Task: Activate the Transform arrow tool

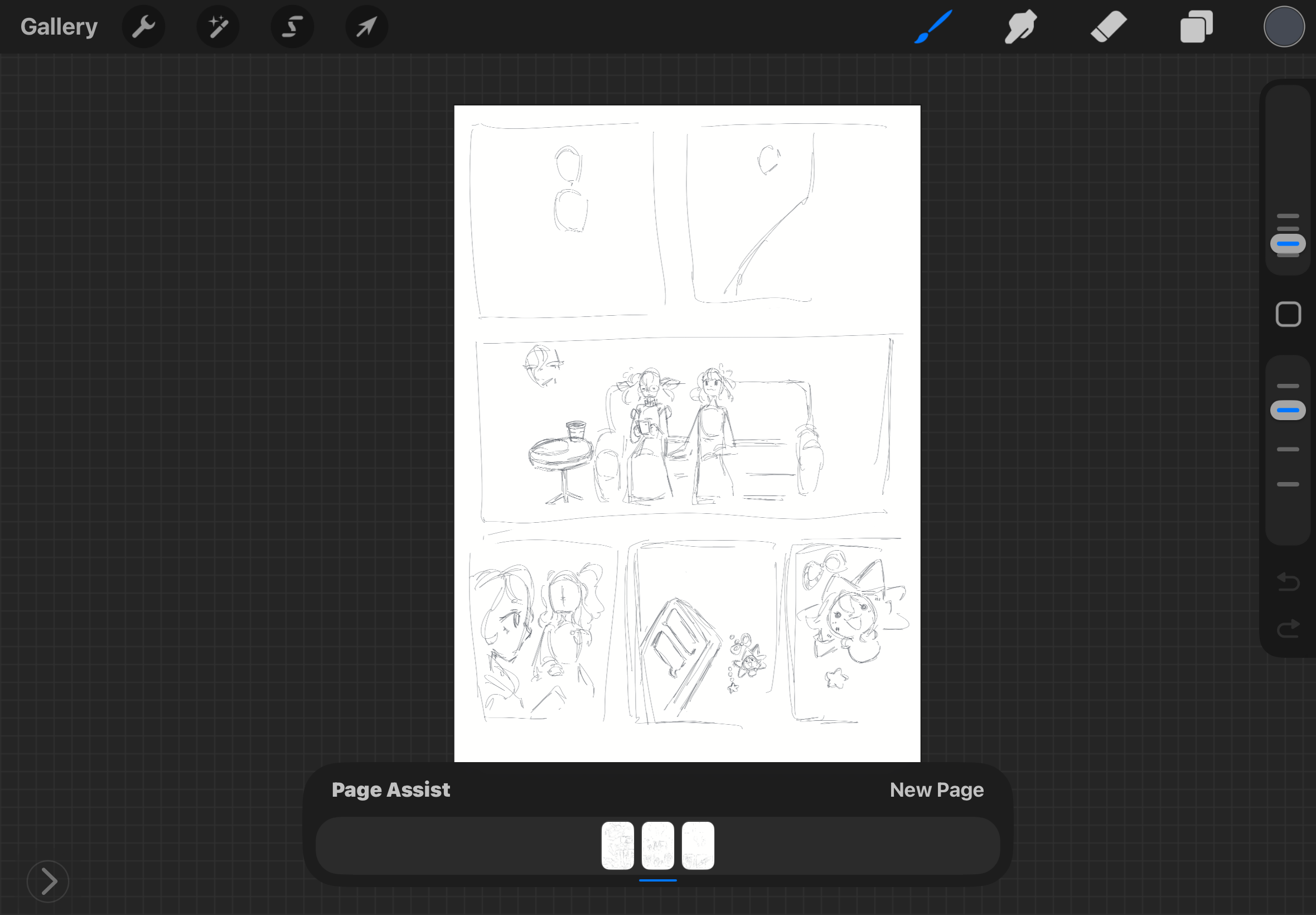Action: click(x=367, y=27)
